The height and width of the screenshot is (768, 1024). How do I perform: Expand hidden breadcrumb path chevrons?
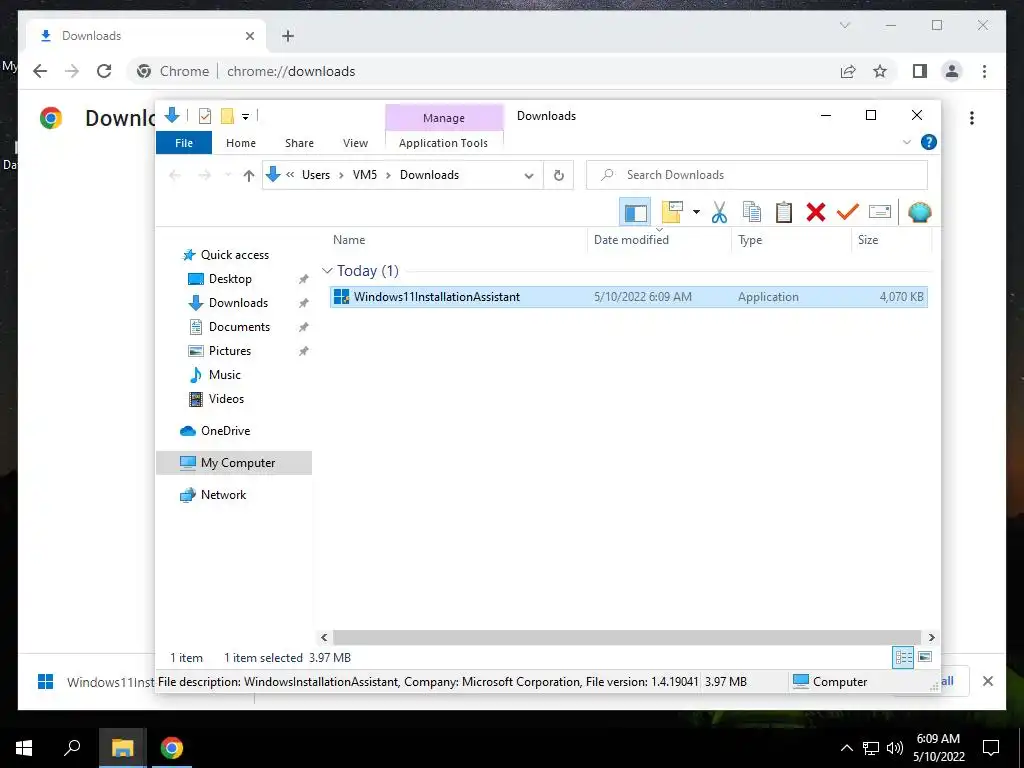coord(290,175)
